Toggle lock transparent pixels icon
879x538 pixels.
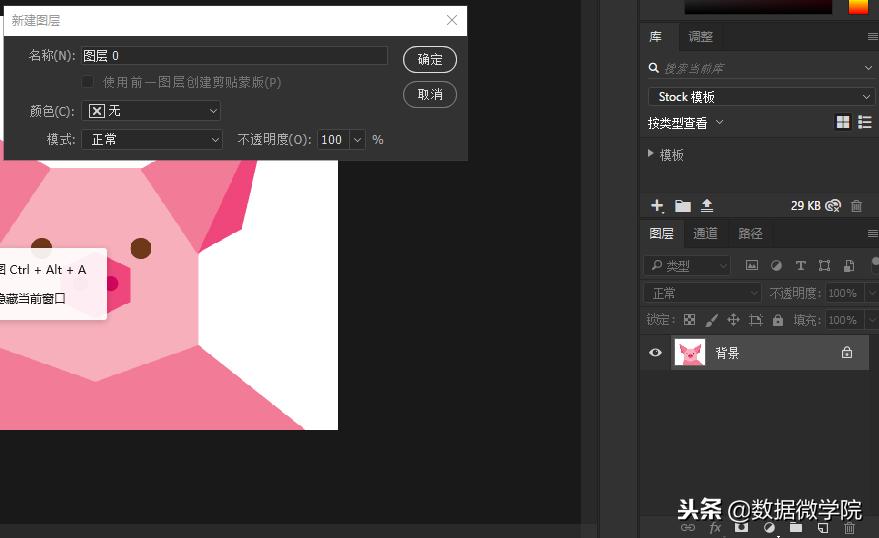point(689,320)
